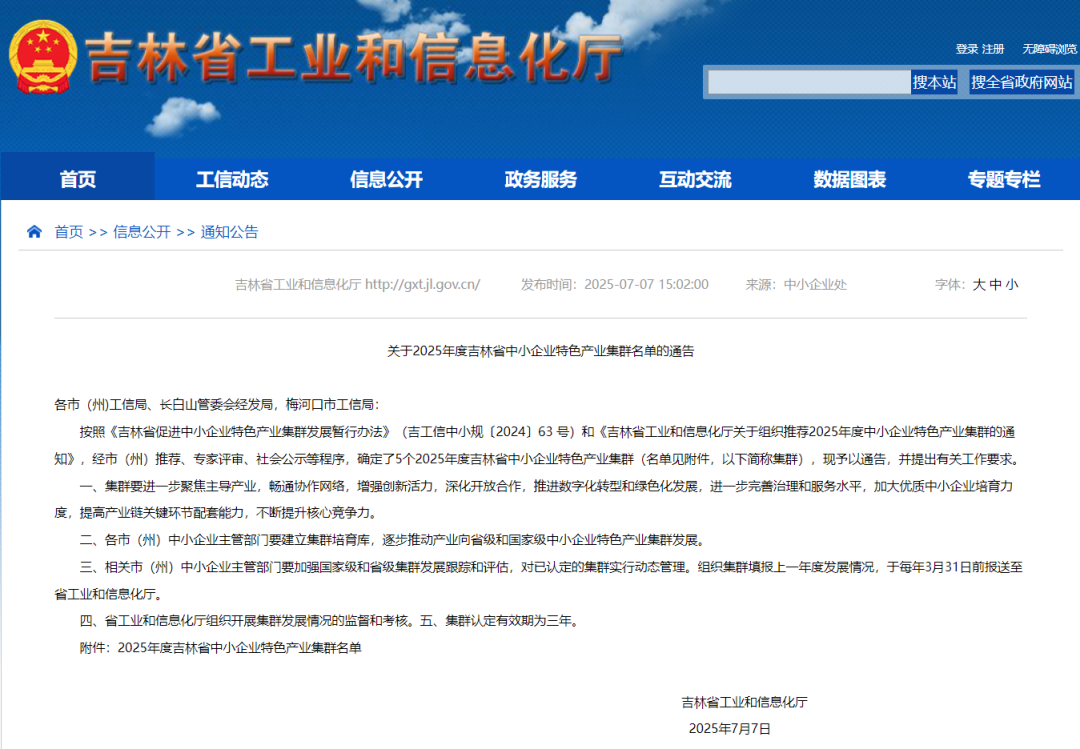Click inside the site search input box

(810, 82)
